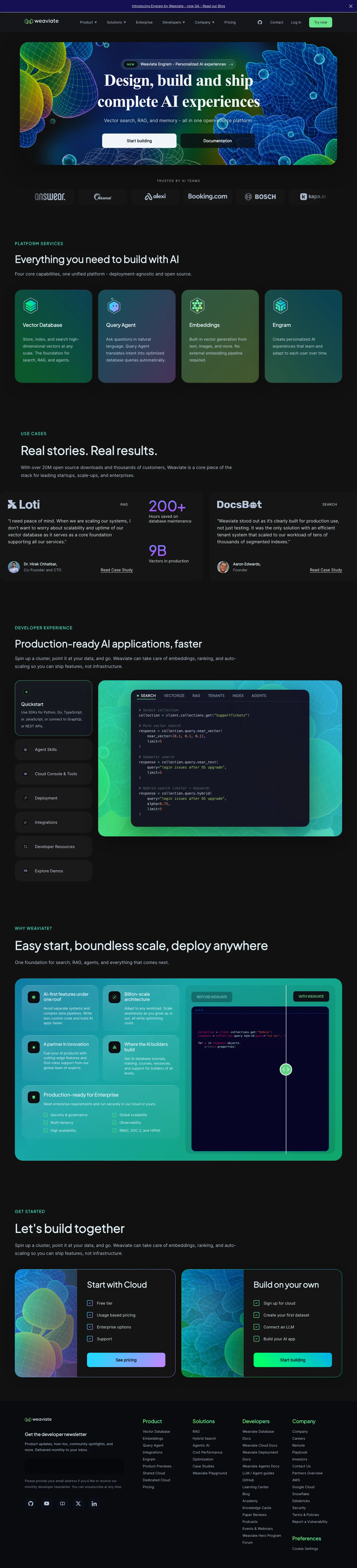Click the Billion-scale architecture card icon
Image resolution: width=357 pixels, height=1568 pixels.
(x=114, y=997)
